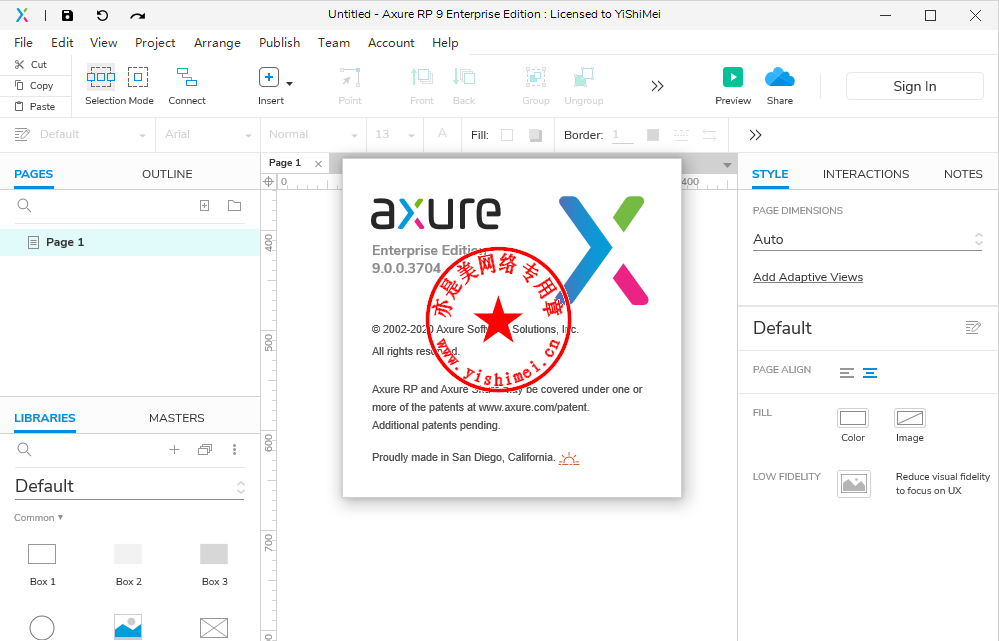Click the border line pattern icon
Image resolution: width=999 pixels, height=641 pixels.
[681, 135]
